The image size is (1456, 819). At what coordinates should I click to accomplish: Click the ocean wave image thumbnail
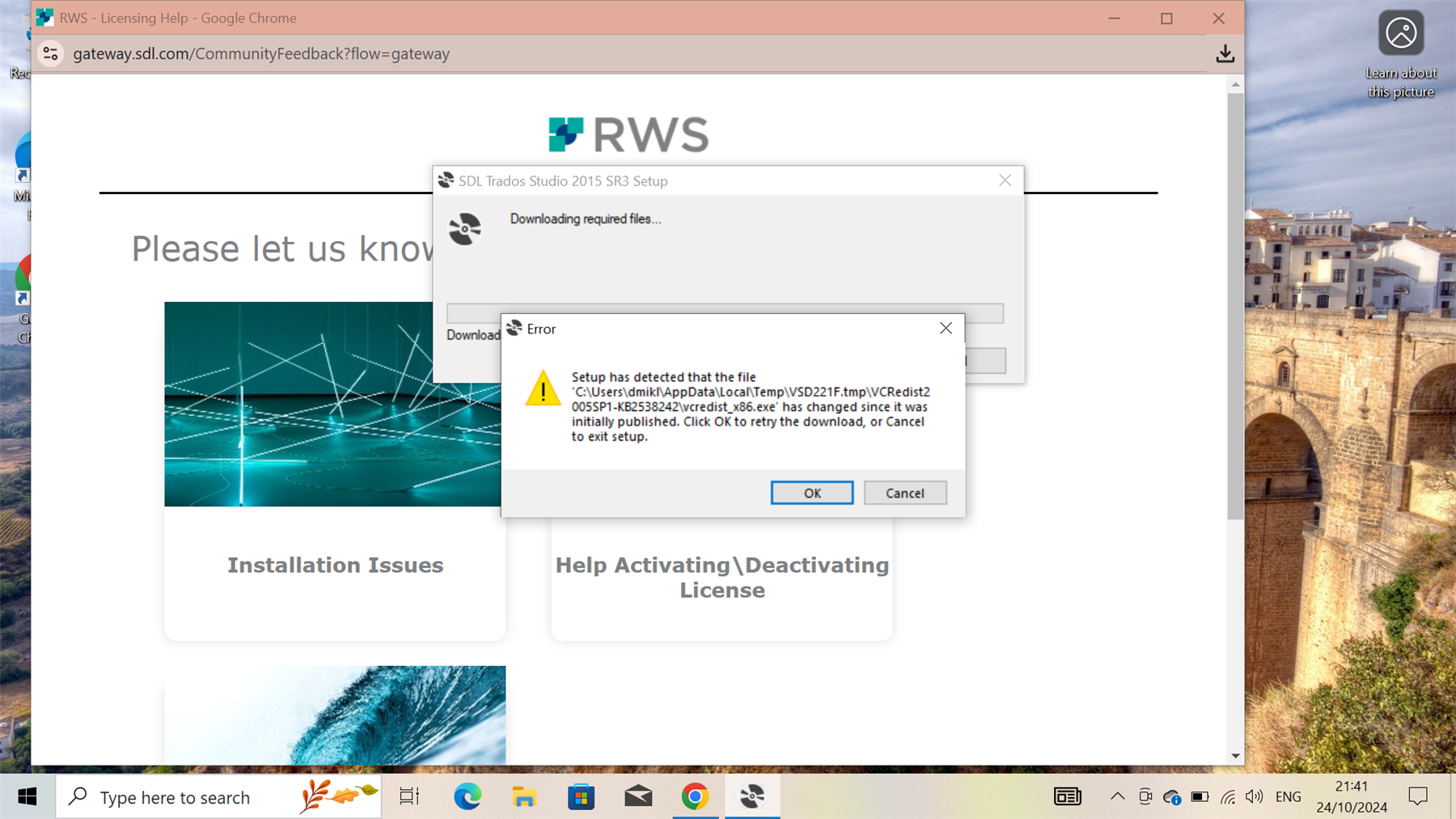coord(335,715)
